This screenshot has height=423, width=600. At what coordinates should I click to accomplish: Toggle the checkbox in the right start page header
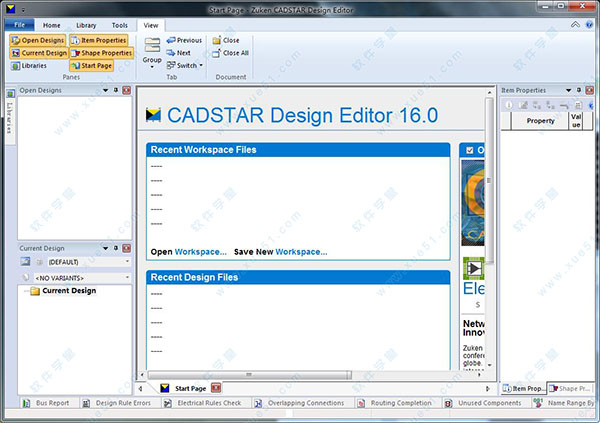470,150
